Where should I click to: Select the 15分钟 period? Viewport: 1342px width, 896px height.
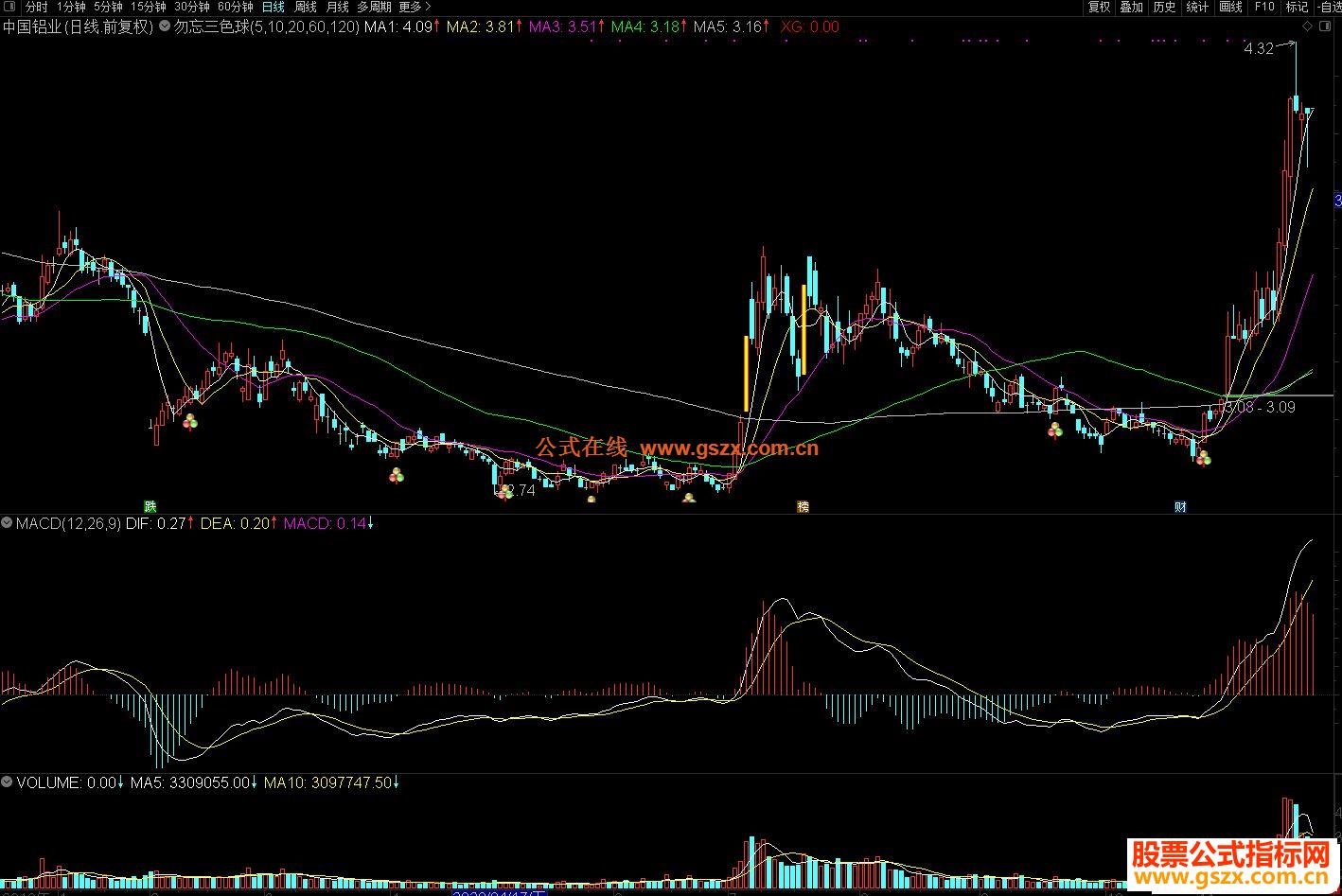click(149, 7)
